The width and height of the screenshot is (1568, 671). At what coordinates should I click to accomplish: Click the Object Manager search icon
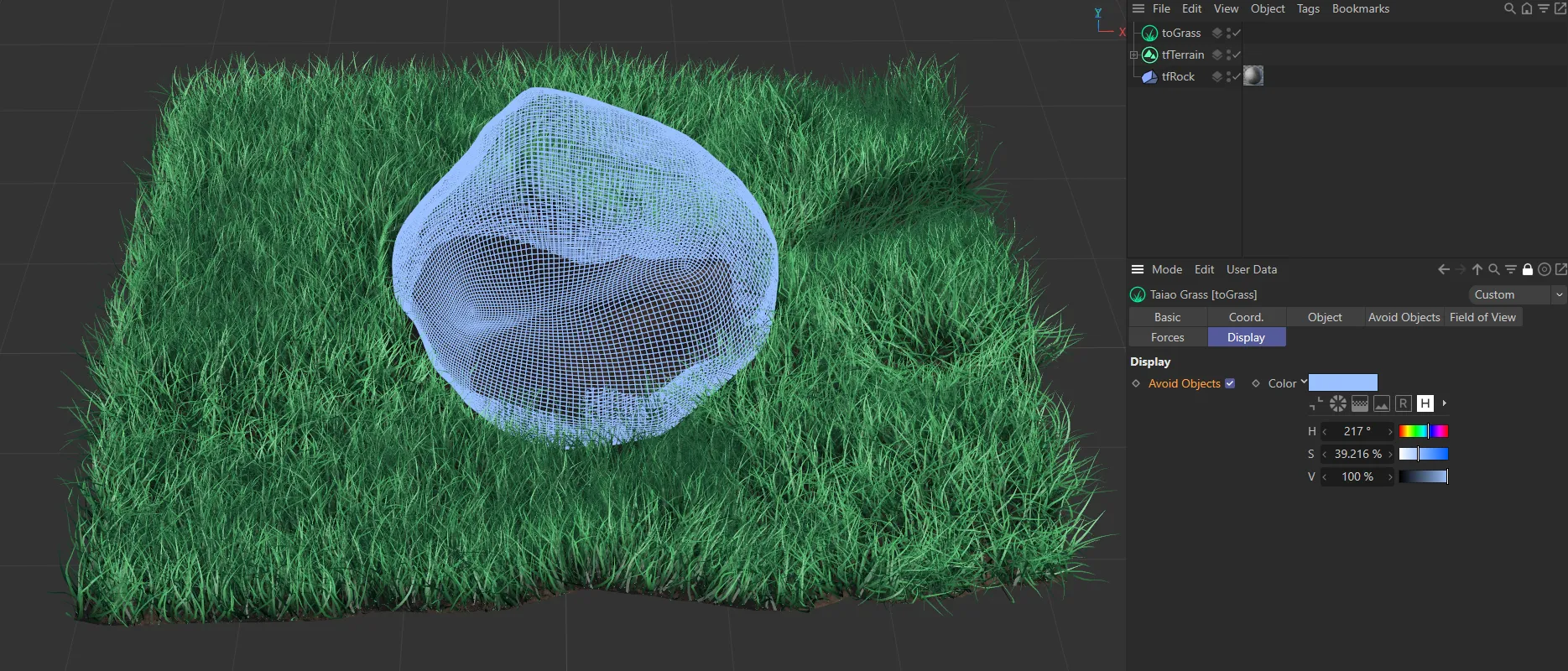click(1509, 8)
